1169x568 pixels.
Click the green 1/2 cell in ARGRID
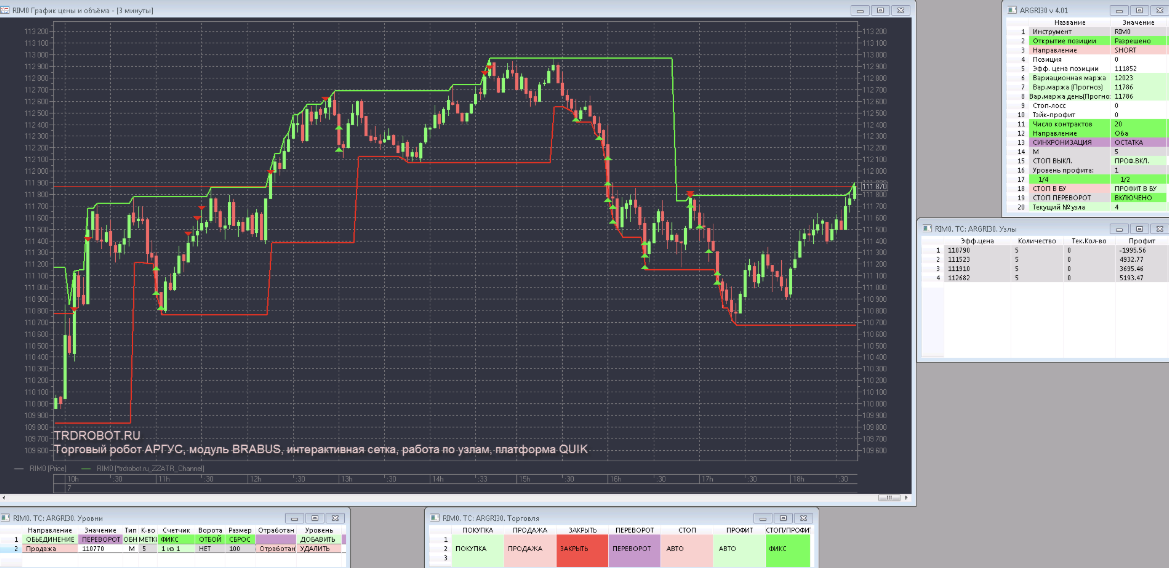pos(1138,180)
